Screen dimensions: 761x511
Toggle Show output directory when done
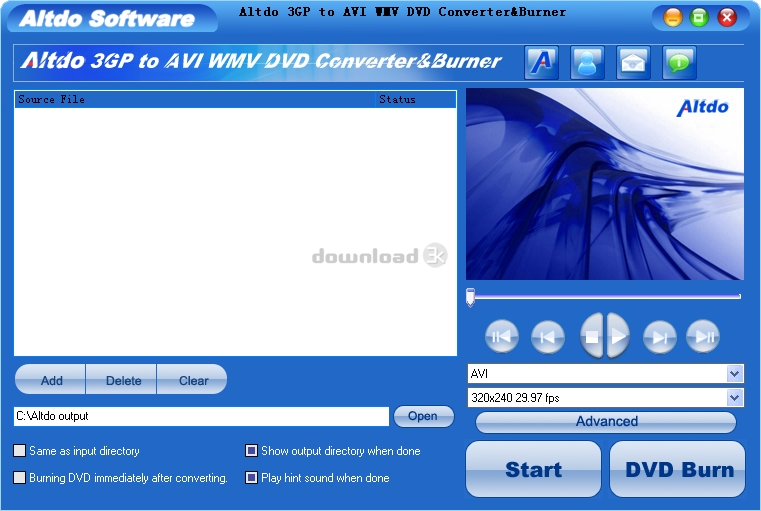(251, 451)
